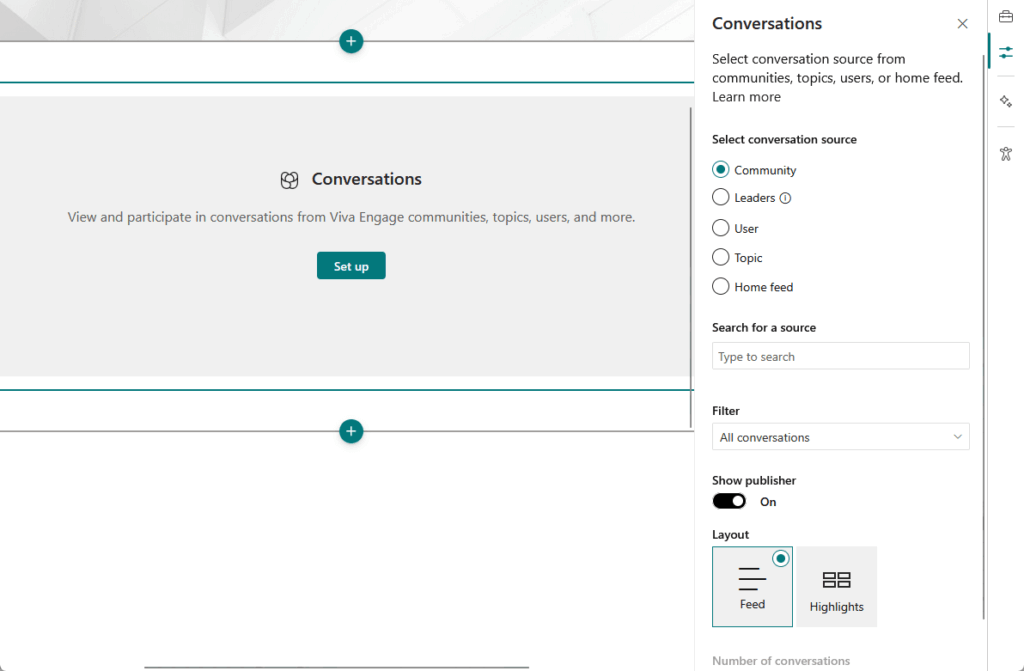Select the Home feed conversation source
This screenshot has width=1024, height=671.
click(x=720, y=287)
